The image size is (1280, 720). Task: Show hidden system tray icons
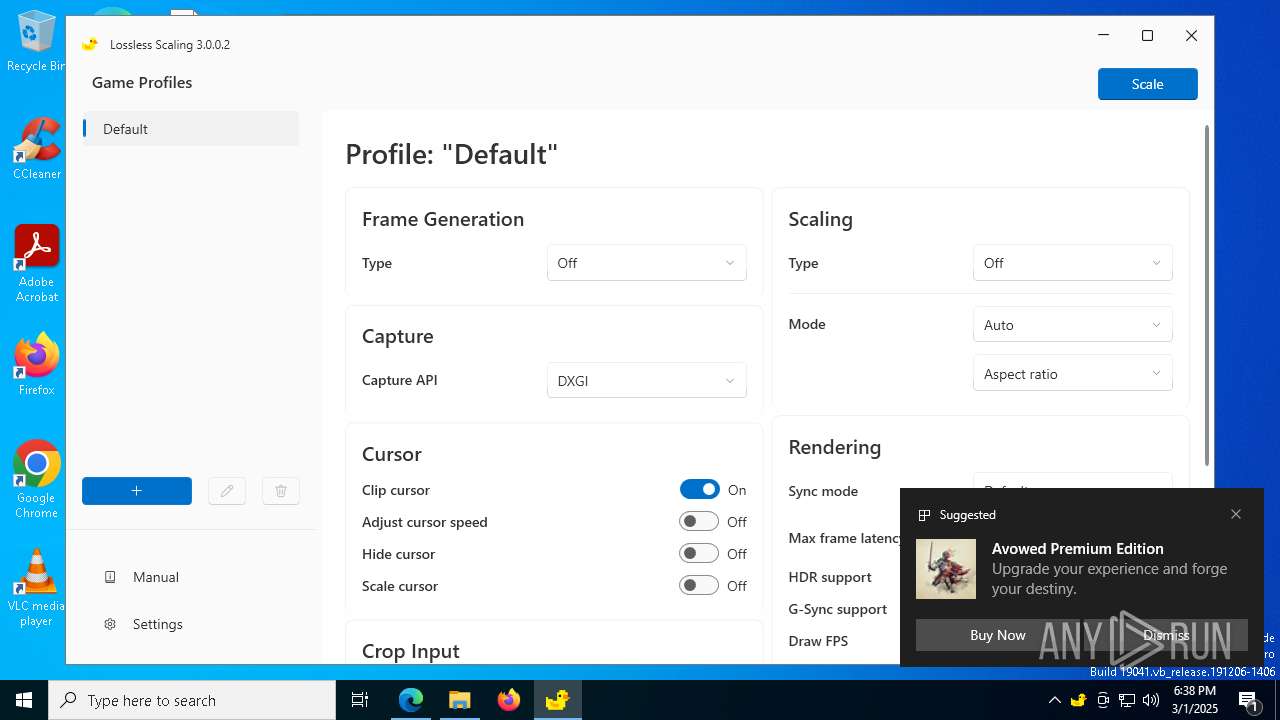1054,700
